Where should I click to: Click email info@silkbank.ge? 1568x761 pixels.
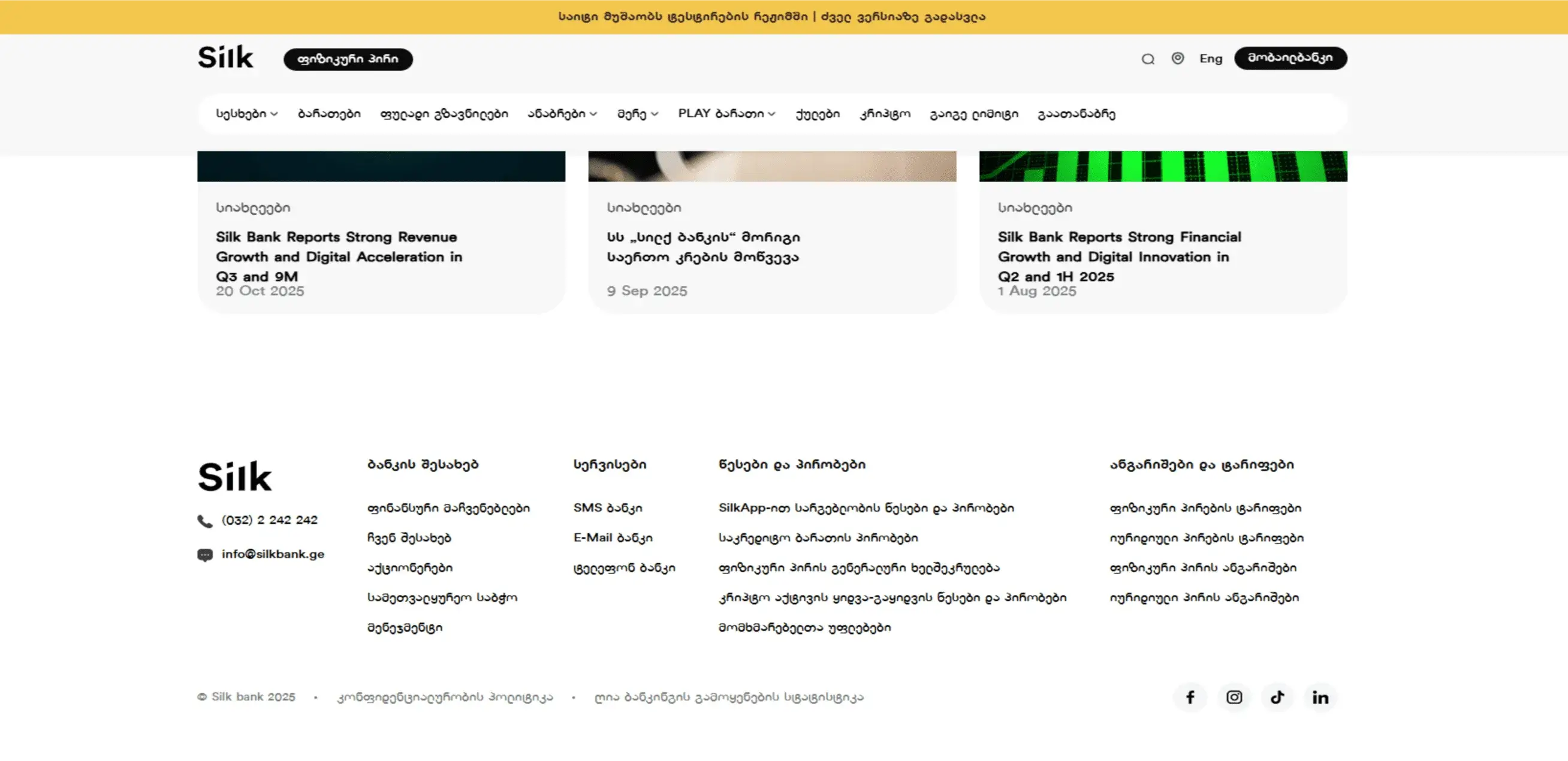point(273,554)
